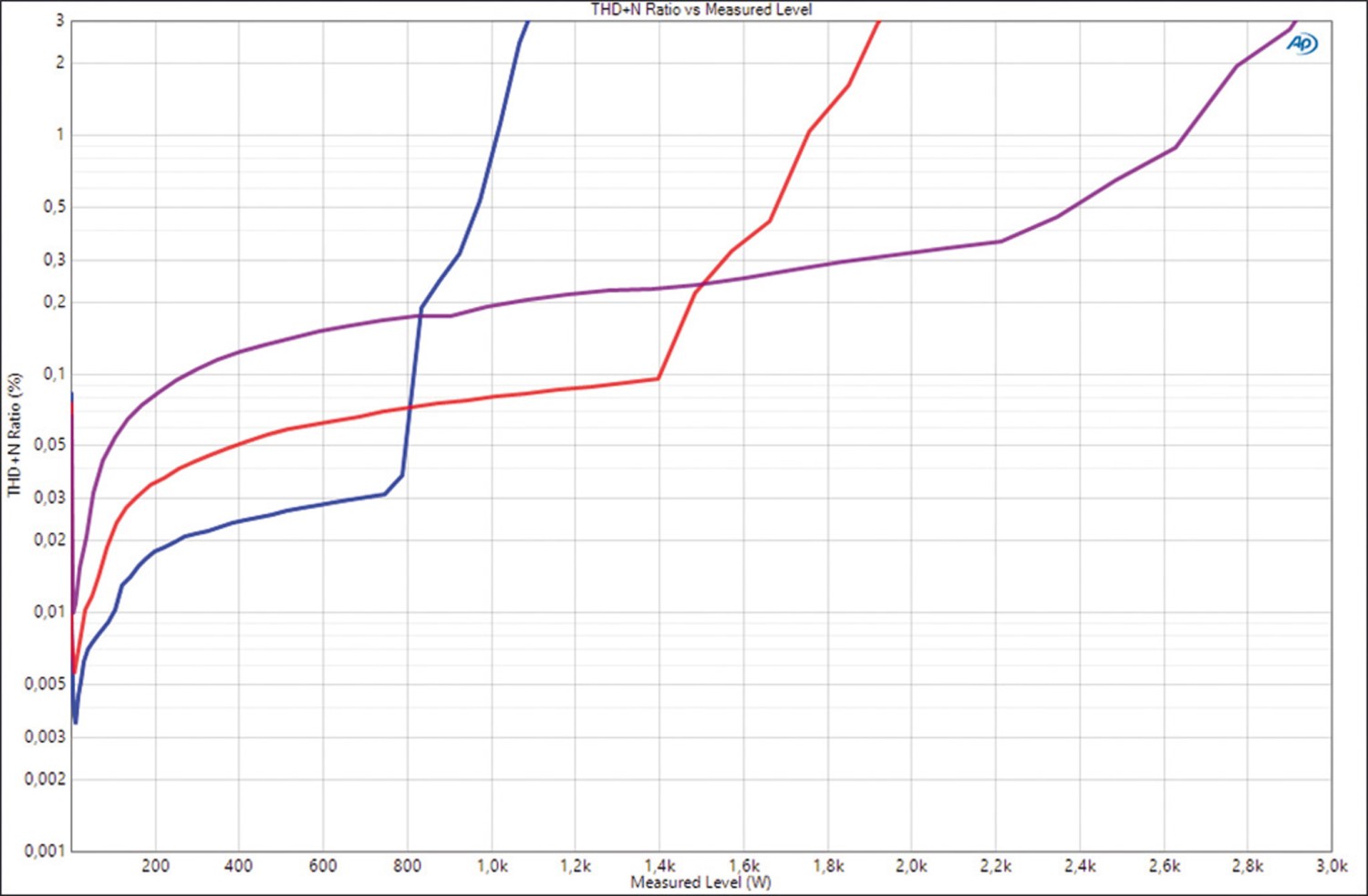Click the 800 tick on the horizontal axis

tap(407, 866)
